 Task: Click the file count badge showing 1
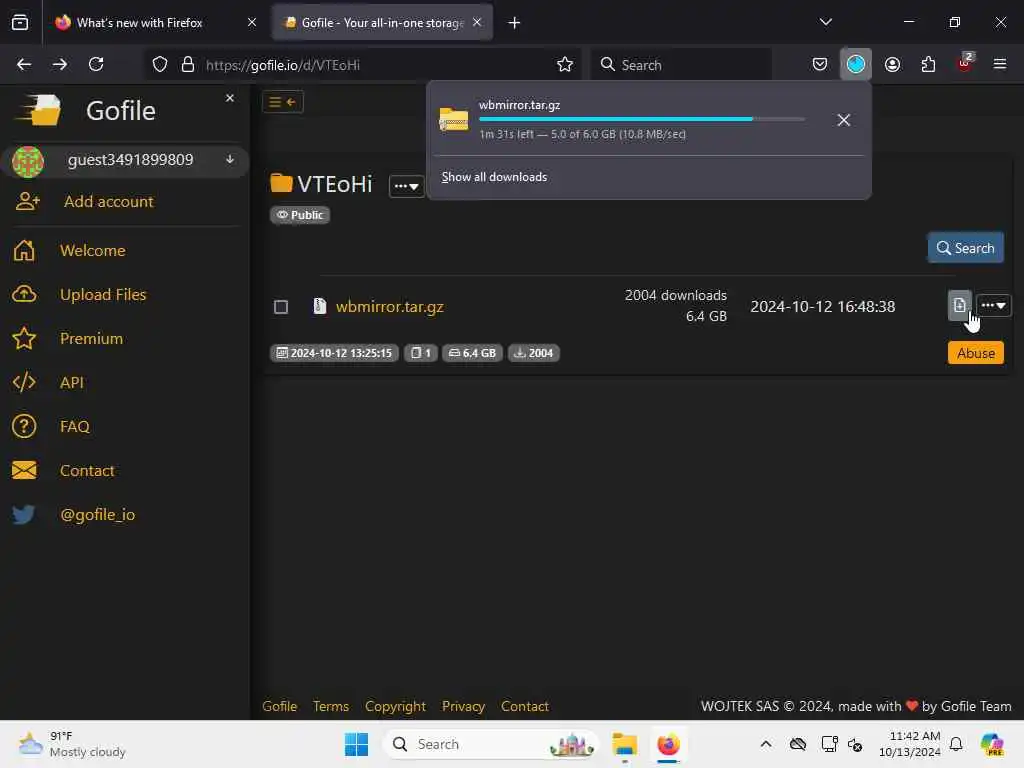pyautogui.click(x=421, y=353)
